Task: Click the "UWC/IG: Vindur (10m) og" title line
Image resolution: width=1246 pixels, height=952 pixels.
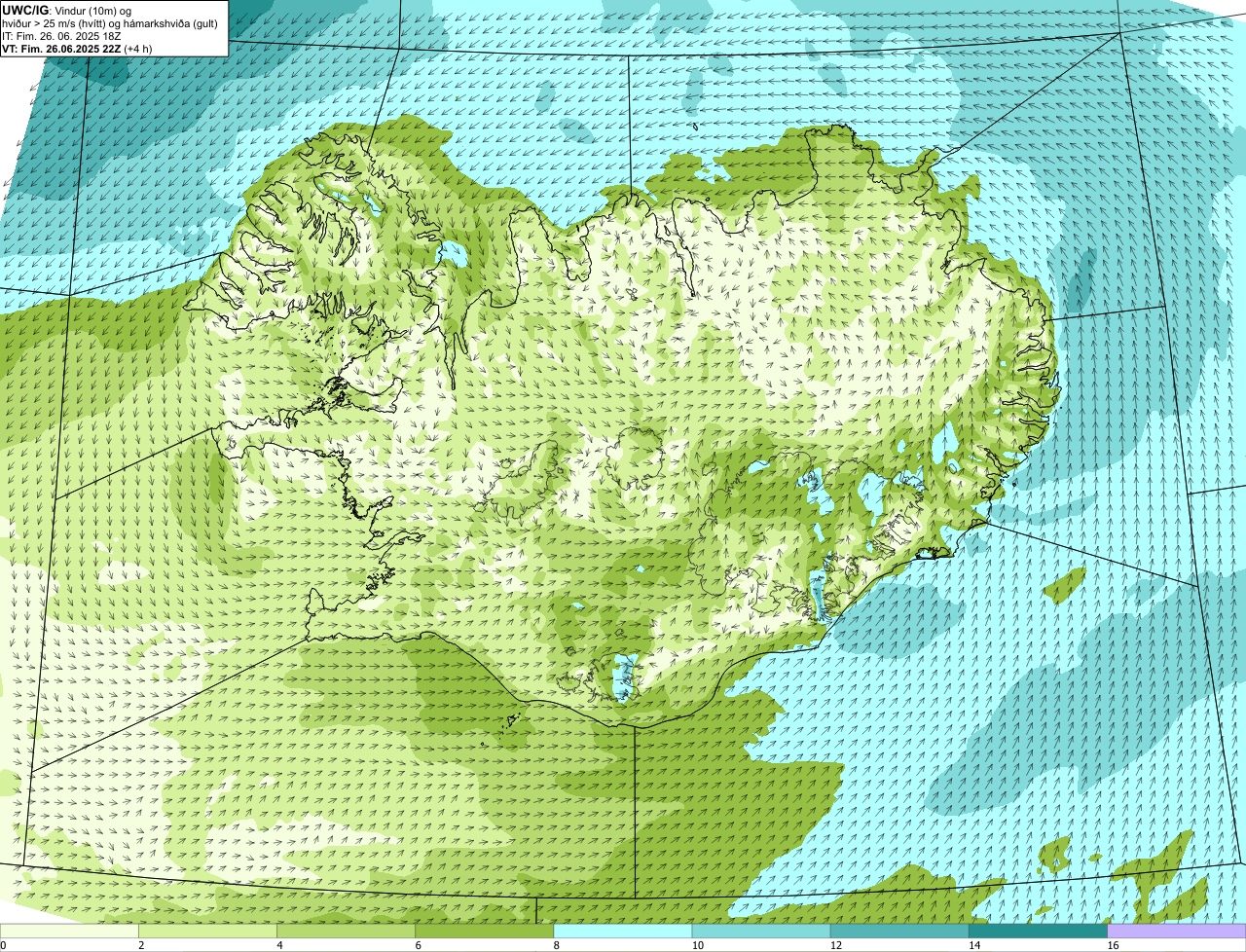Action: tap(67, 11)
